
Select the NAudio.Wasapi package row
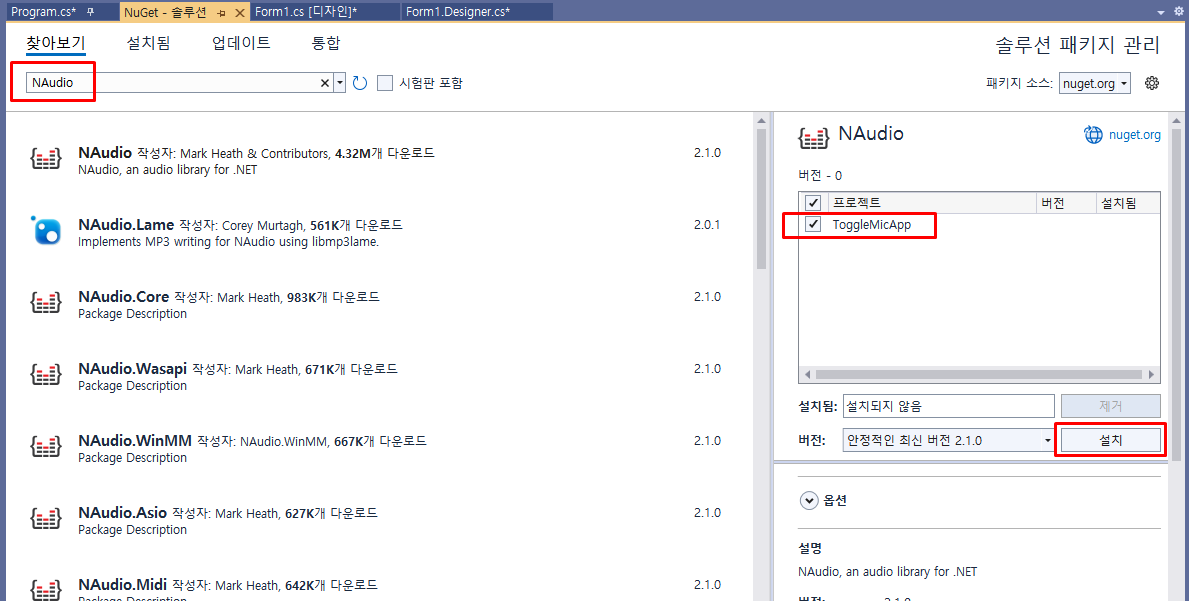pyautogui.click(x=379, y=376)
